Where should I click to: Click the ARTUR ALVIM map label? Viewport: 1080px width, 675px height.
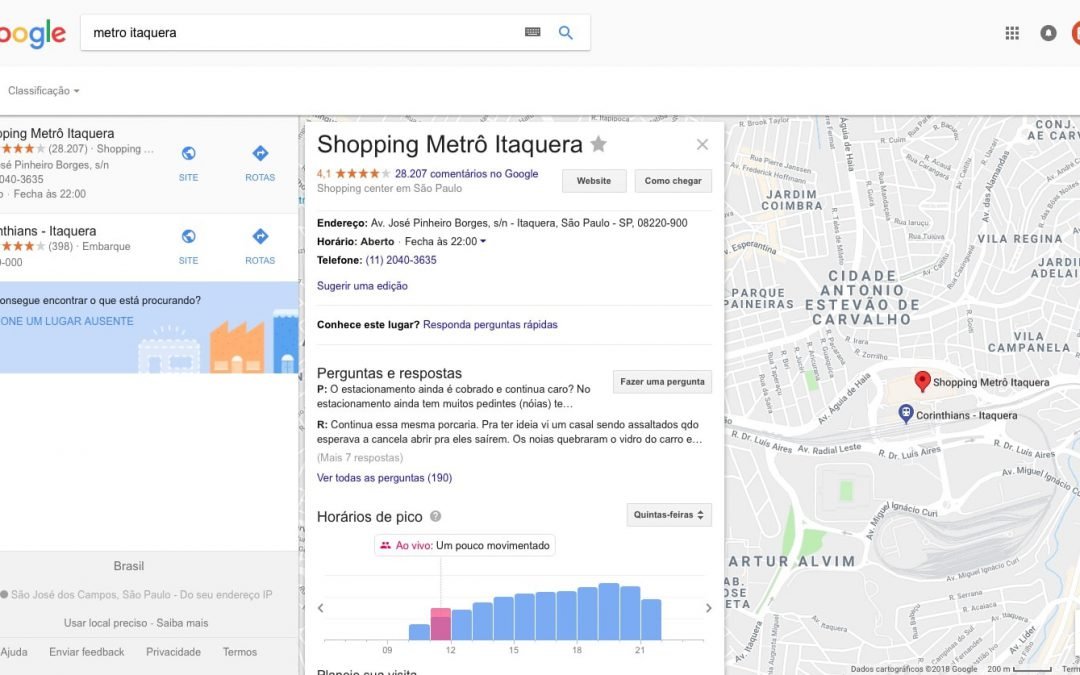point(792,561)
